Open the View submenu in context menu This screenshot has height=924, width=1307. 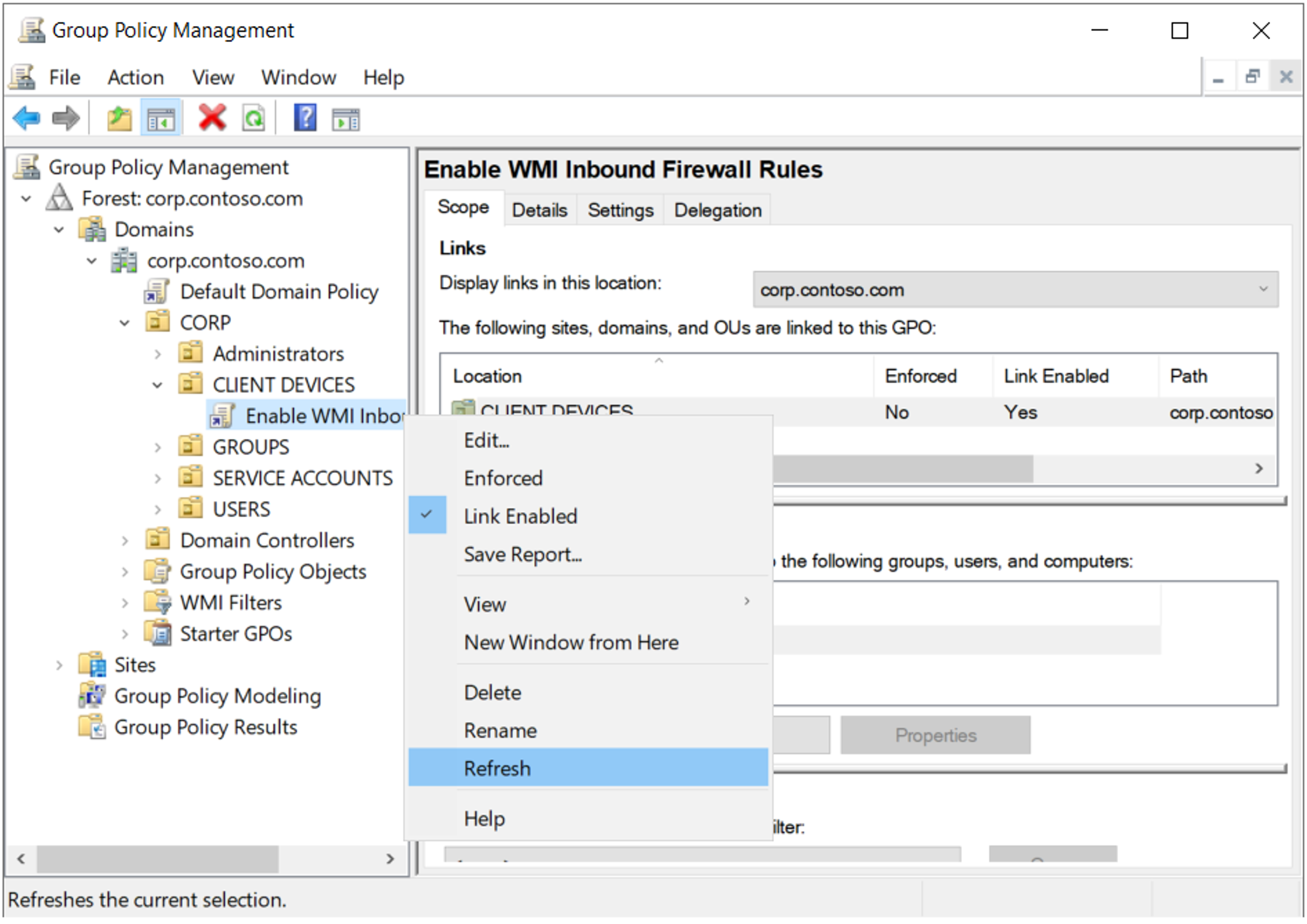coord(588,604)
